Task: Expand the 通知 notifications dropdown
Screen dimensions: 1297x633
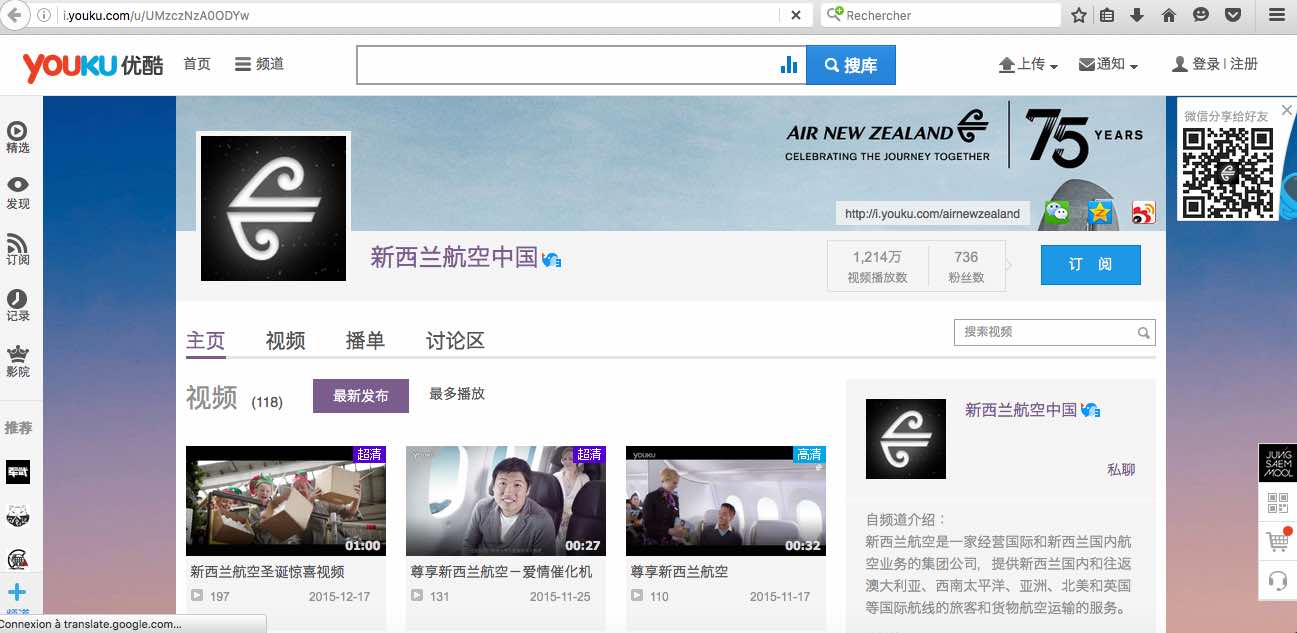Action: pyautogui.click(x=1109, y=64)
